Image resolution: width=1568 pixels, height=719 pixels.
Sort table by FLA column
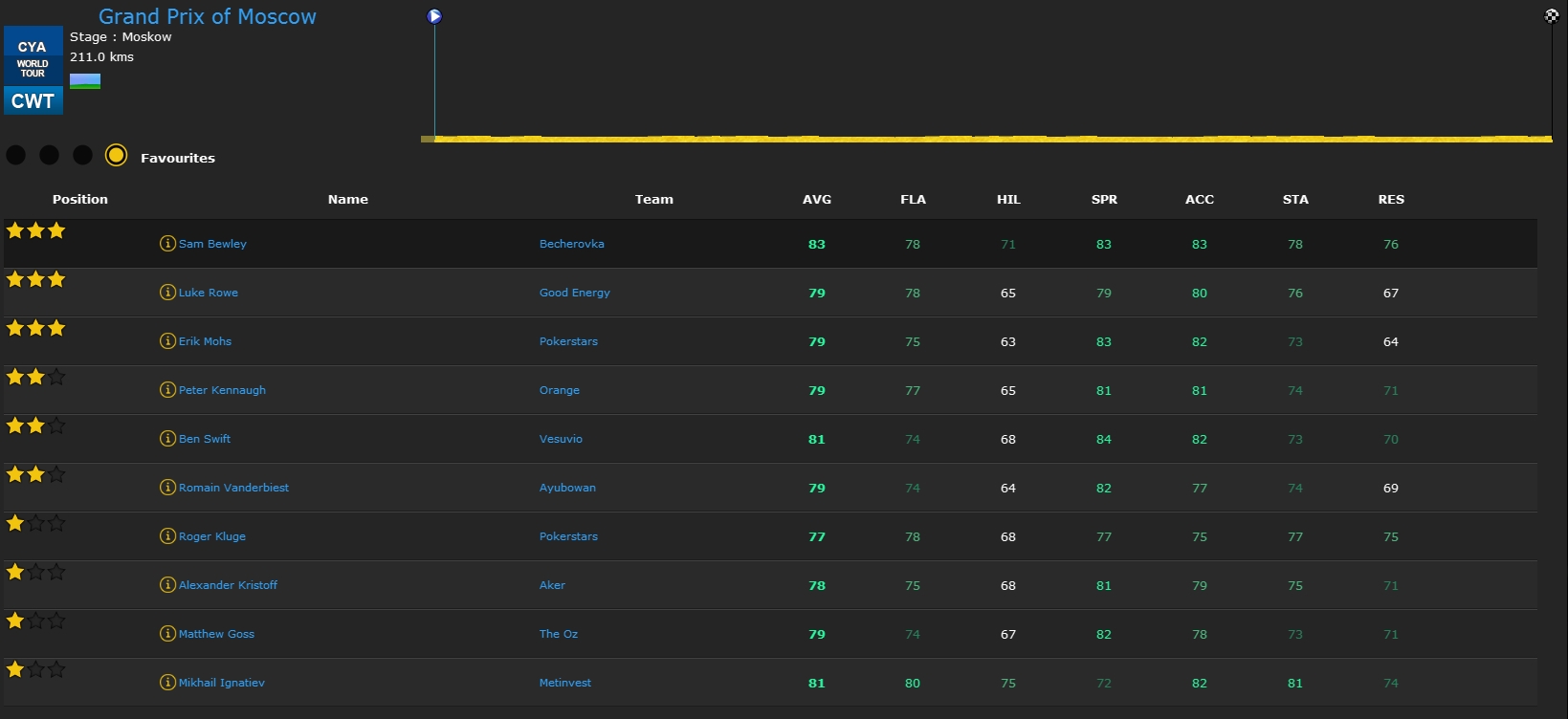pyautogui.click(x=913, y=200)
